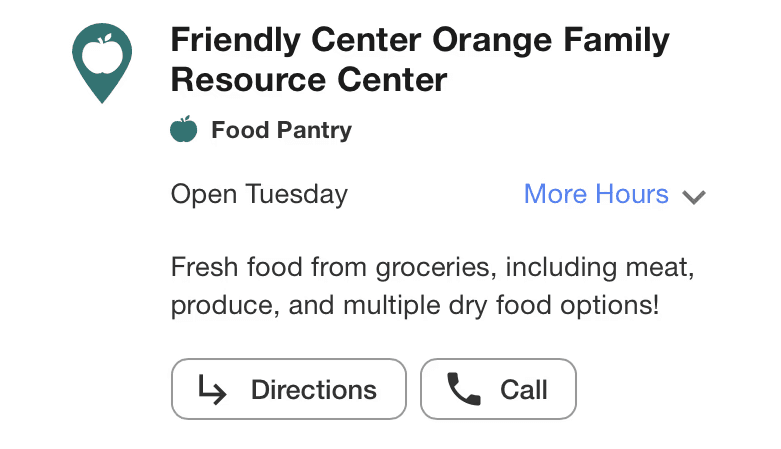Tap the white apple inside the map pin
The height and width of the screenshot is (449, 781).
point(102,54)
